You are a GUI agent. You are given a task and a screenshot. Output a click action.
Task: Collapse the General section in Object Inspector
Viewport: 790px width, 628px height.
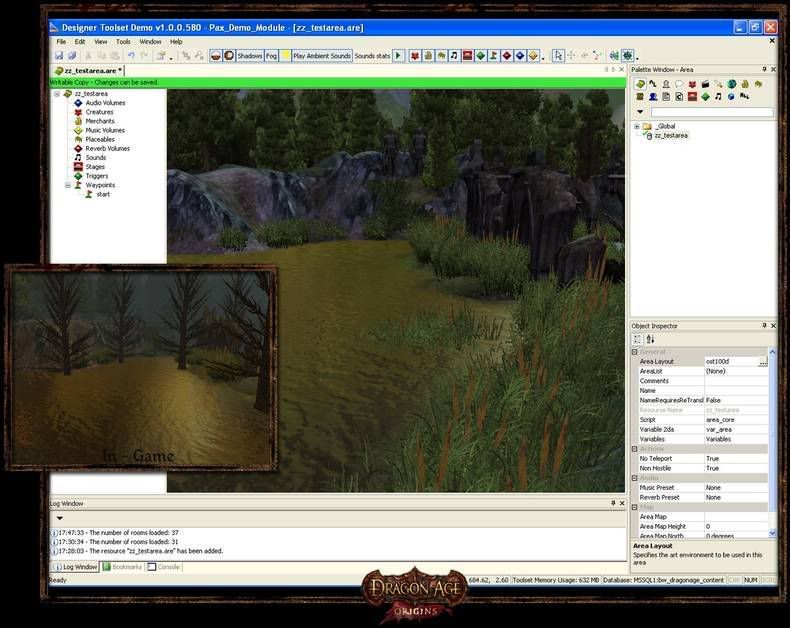click(635, 352)
